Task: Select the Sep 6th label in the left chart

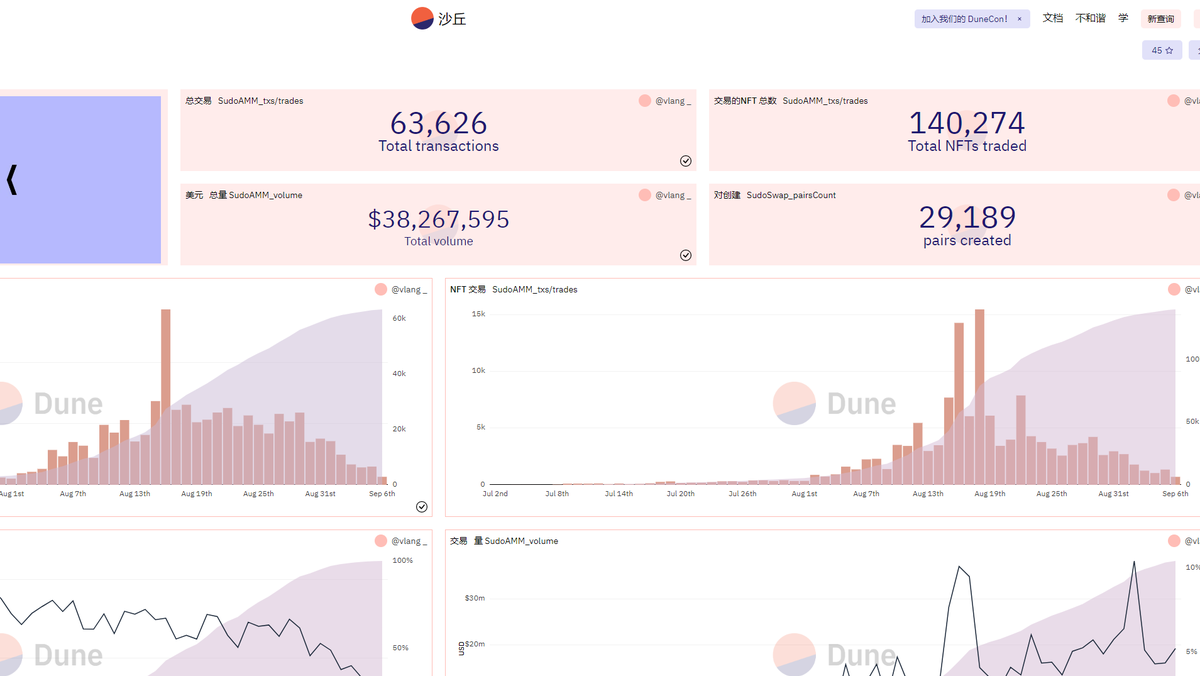Action: (x=381, y=494)
